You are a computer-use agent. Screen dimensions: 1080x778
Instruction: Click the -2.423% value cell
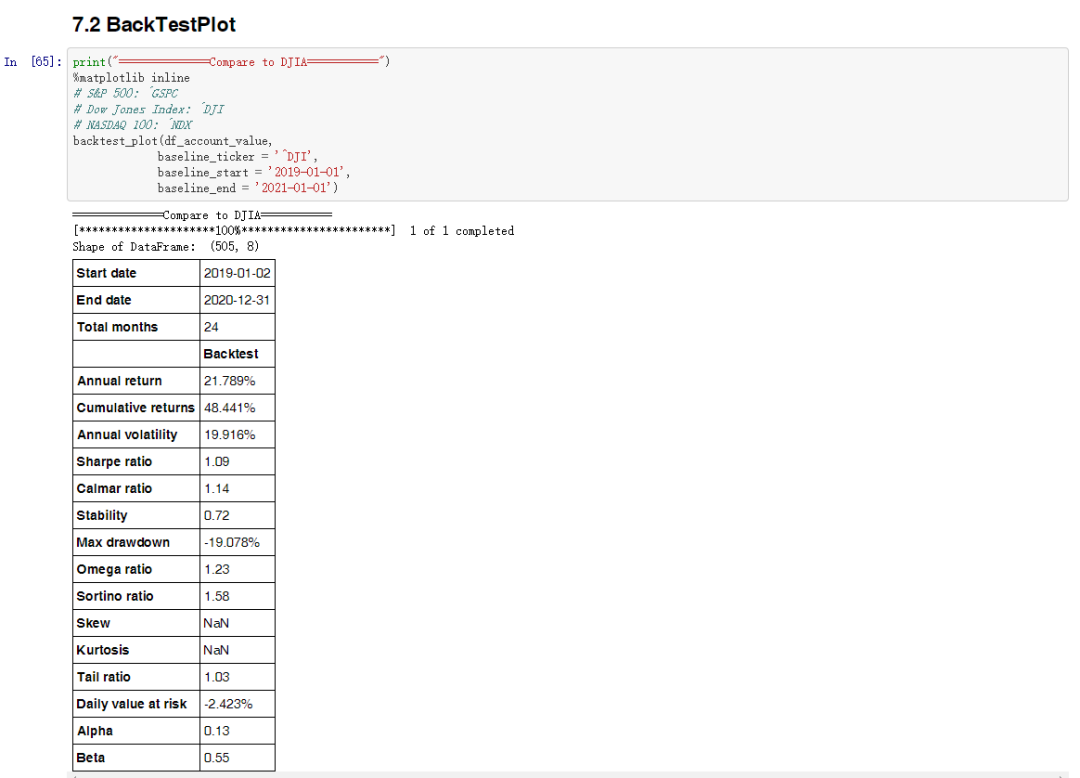point(237,704)
